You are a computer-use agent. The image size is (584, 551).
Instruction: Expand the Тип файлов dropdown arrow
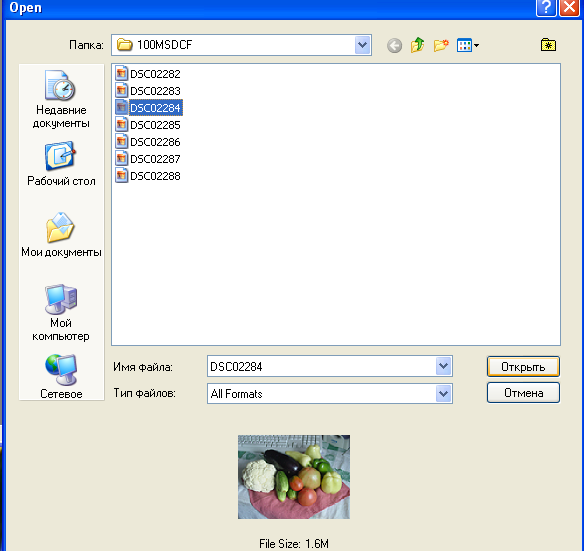coord(443,393)
